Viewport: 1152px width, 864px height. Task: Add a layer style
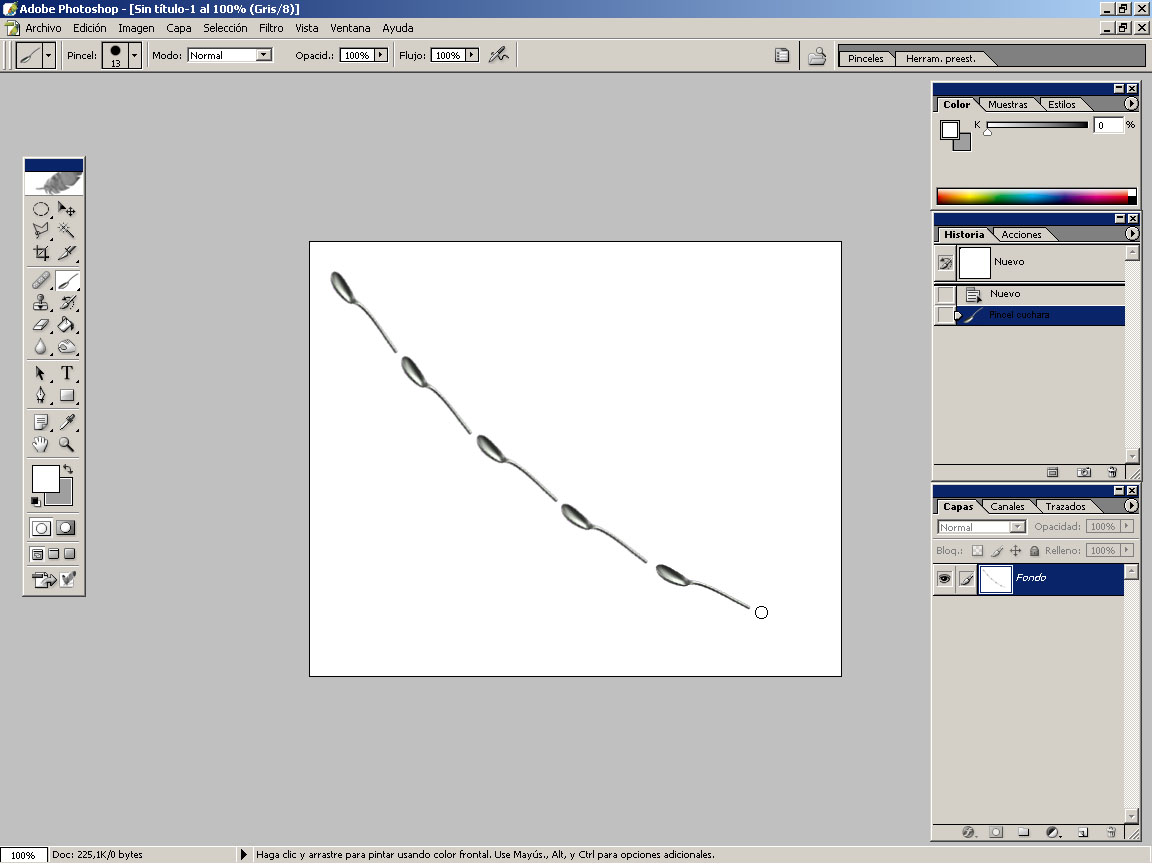pos(968,832)
